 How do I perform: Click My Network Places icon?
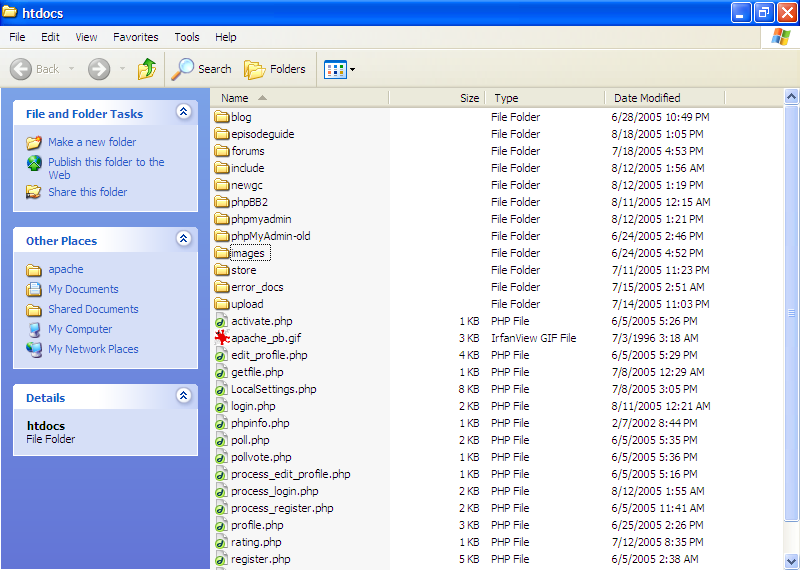click(34, 349)
